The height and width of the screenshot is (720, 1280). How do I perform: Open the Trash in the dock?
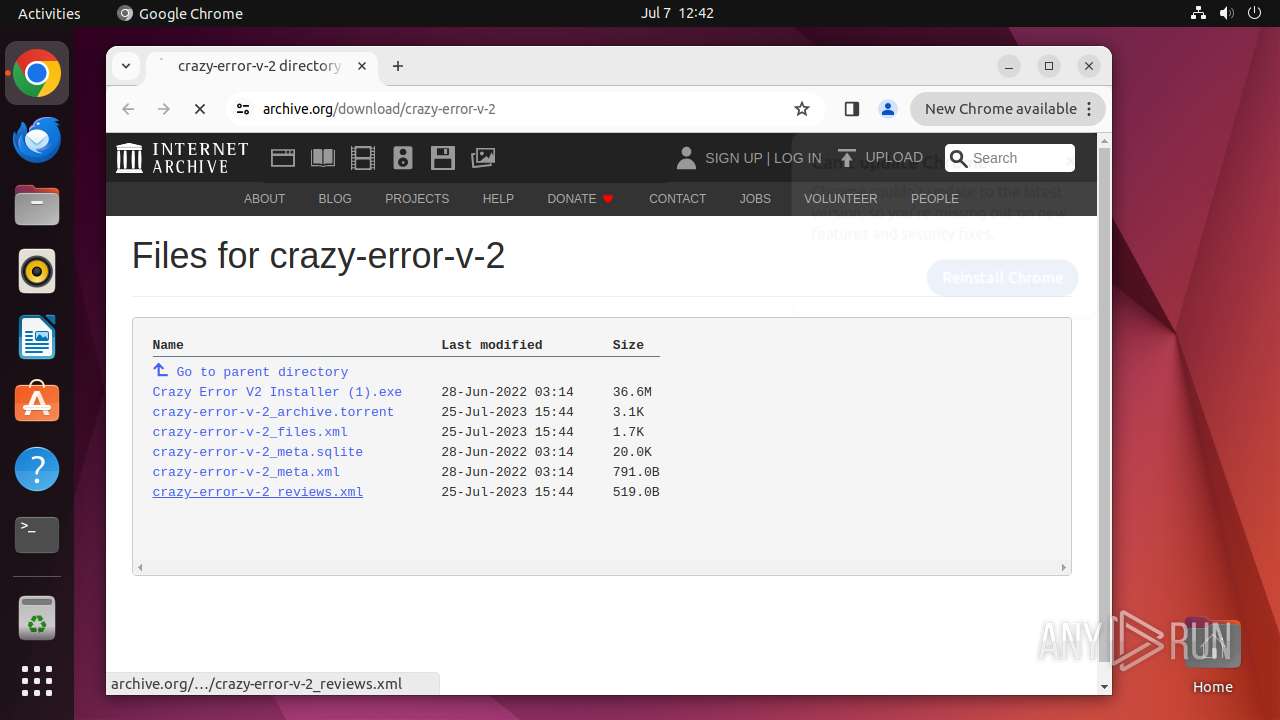(37, 618)
